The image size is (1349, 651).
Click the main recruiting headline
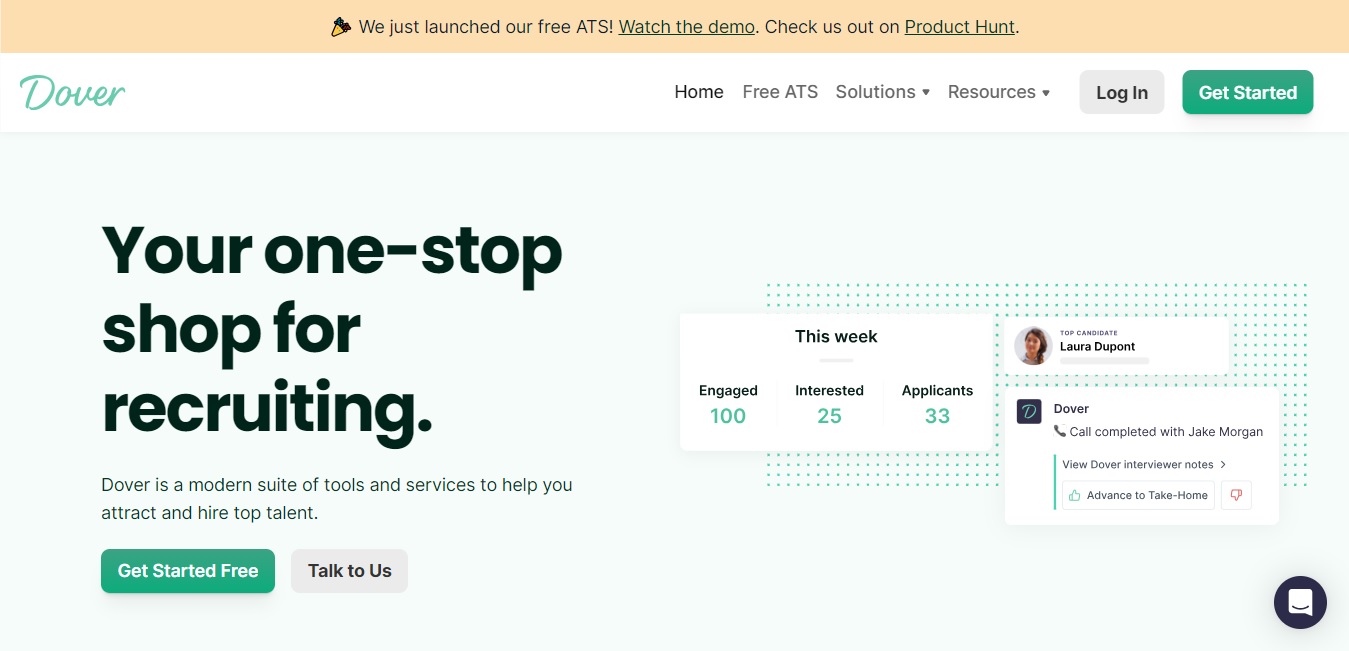[x=332, y=329]
